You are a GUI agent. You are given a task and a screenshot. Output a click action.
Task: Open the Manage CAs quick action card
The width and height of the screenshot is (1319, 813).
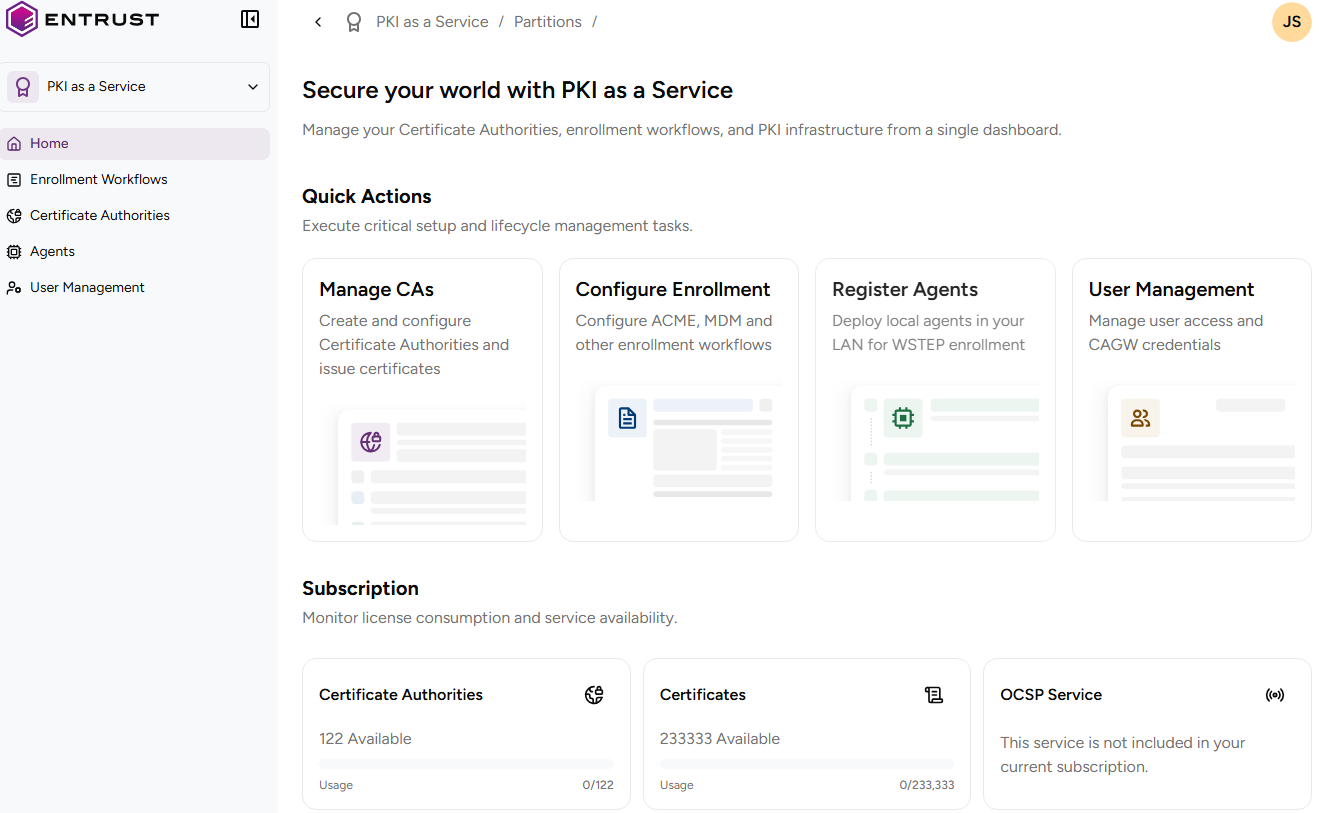coord(422,399)
